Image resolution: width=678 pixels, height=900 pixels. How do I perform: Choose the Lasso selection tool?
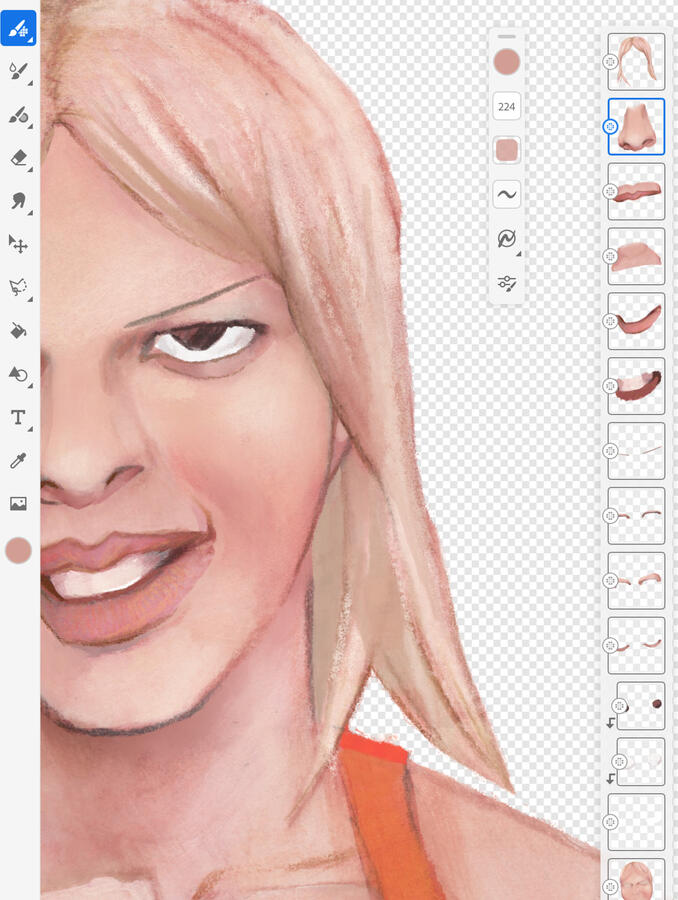coord(18,288)
